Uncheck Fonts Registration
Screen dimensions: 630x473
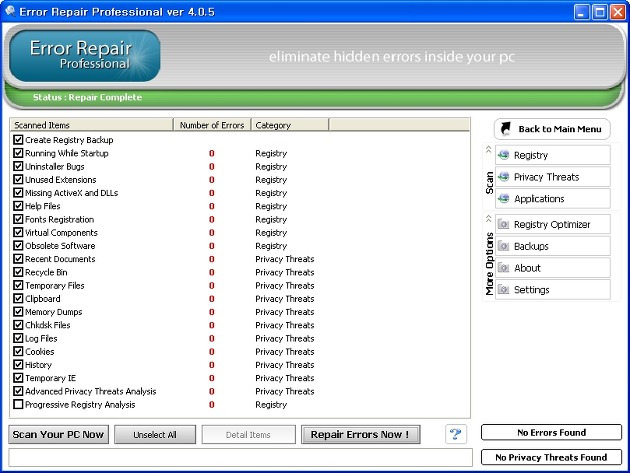(x=18, y=219)
